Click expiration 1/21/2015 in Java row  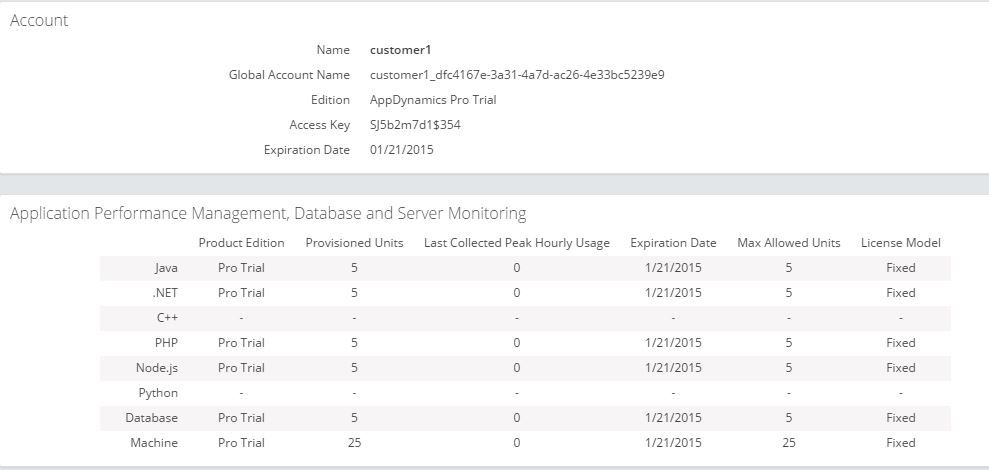click(x=673, y=268)
